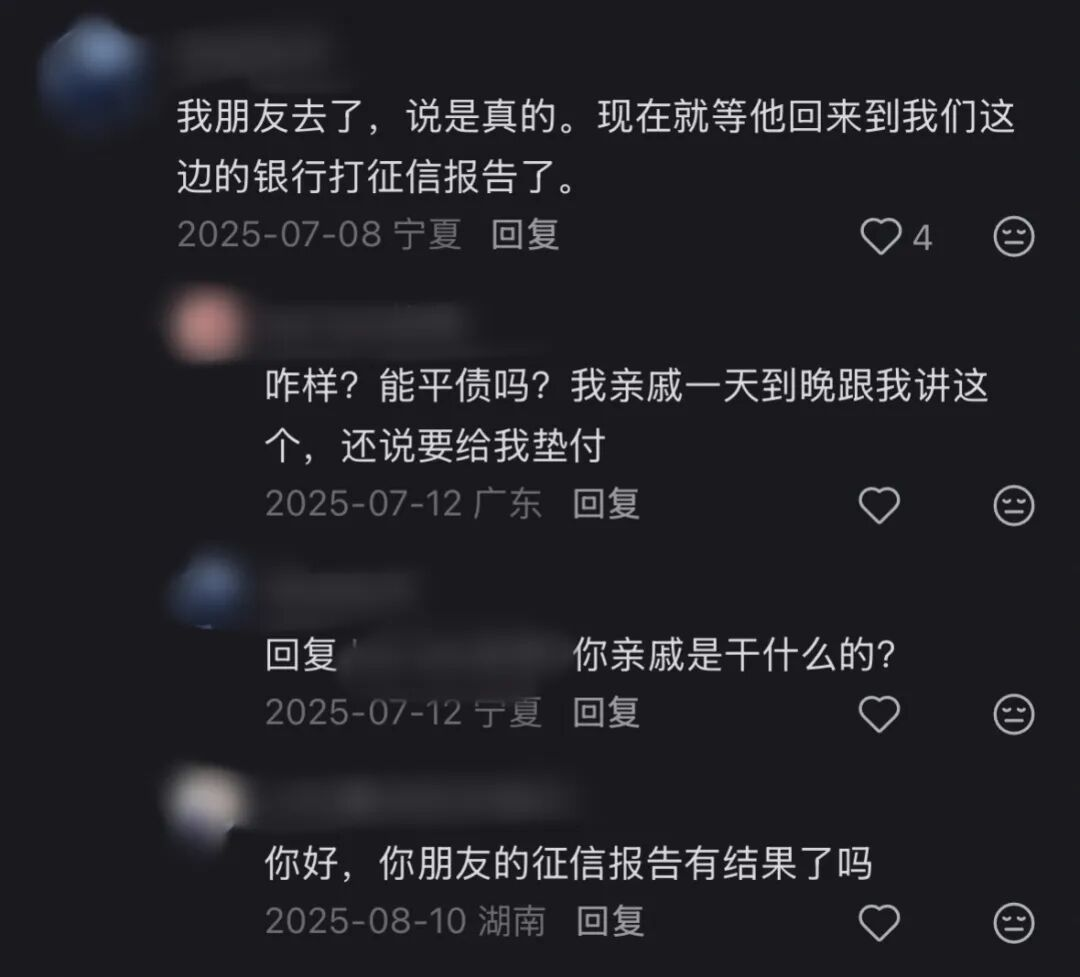Open the blue avatar above 你亲戚 reply

coord(209,588)
